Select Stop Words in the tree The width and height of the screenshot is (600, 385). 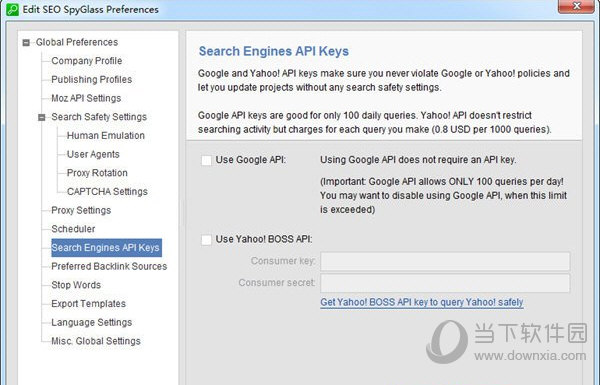point(76,285)
